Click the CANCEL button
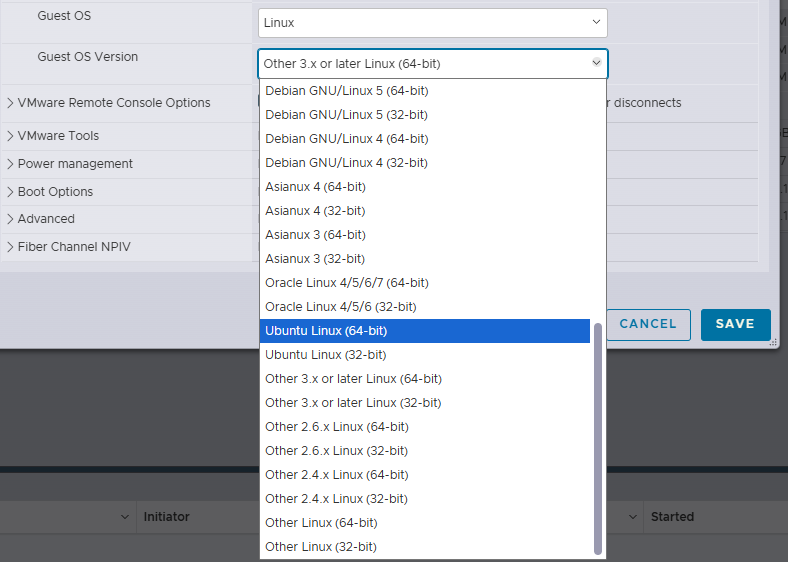Image resolution: width=788 pixels, height=562 pixels. [648, 325]
